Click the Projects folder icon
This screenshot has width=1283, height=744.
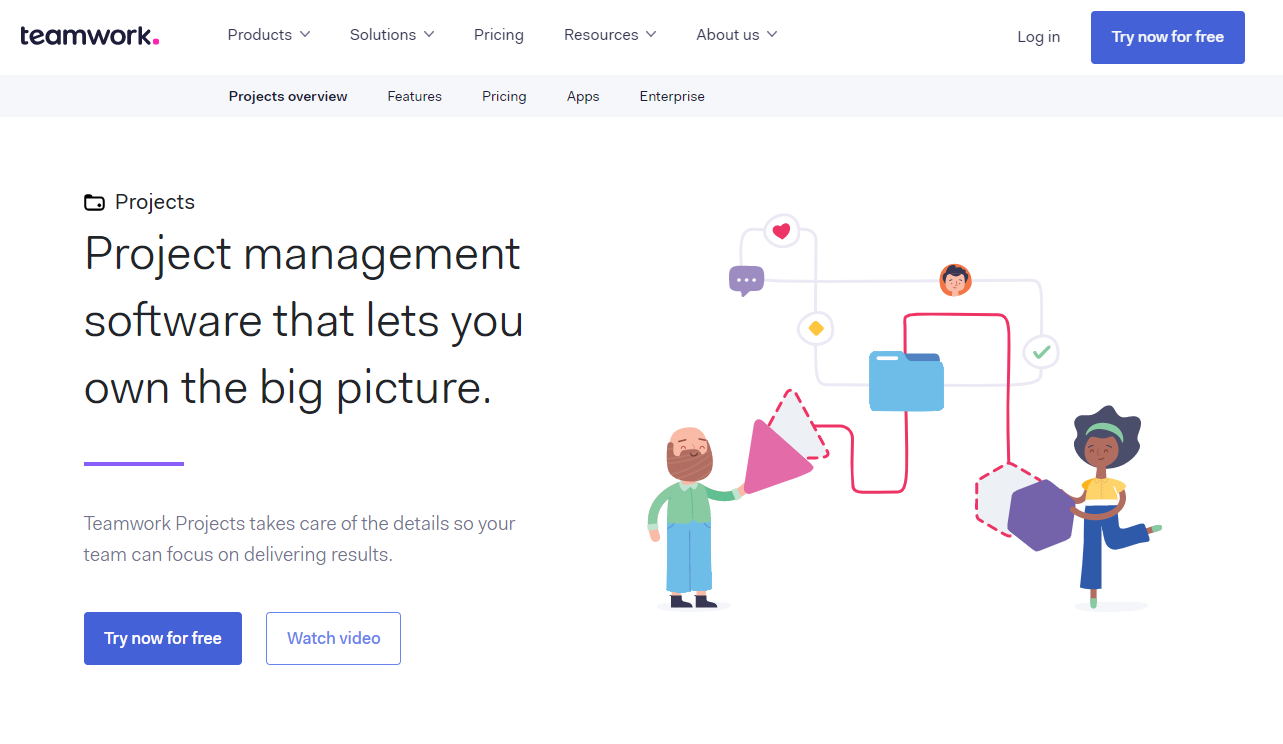(94, 202)
